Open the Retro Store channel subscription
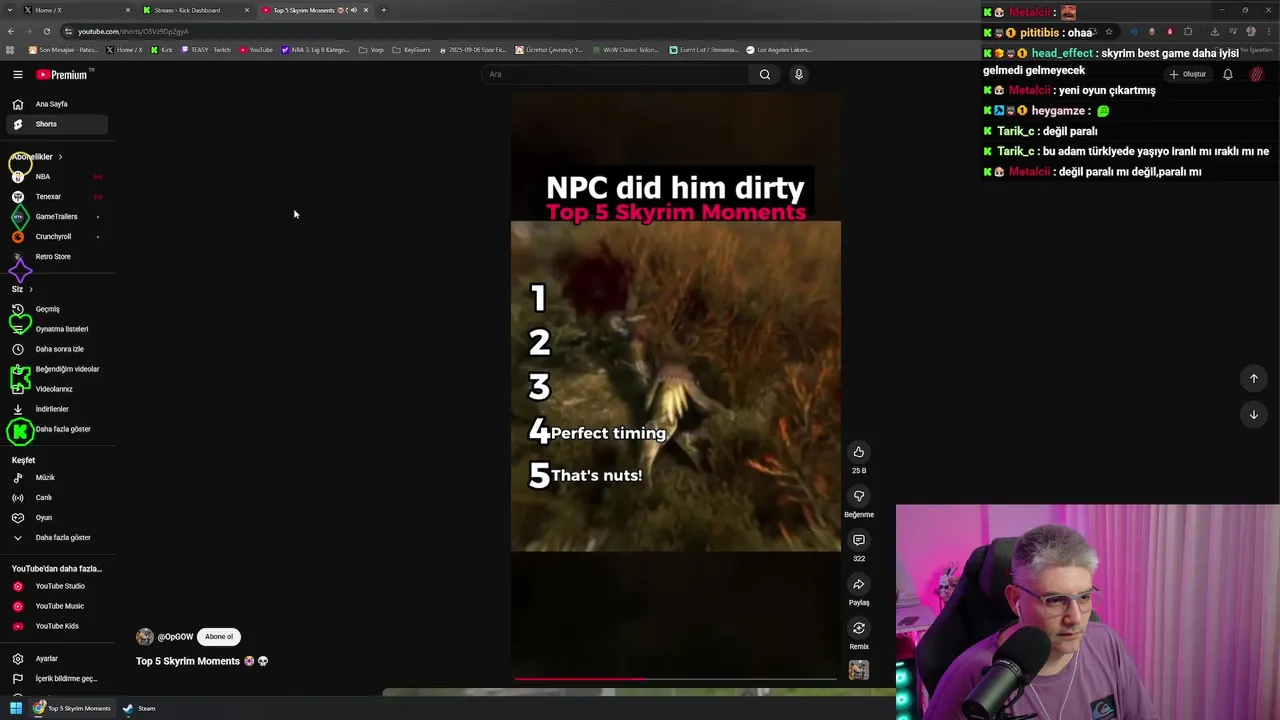 (56, 257)
